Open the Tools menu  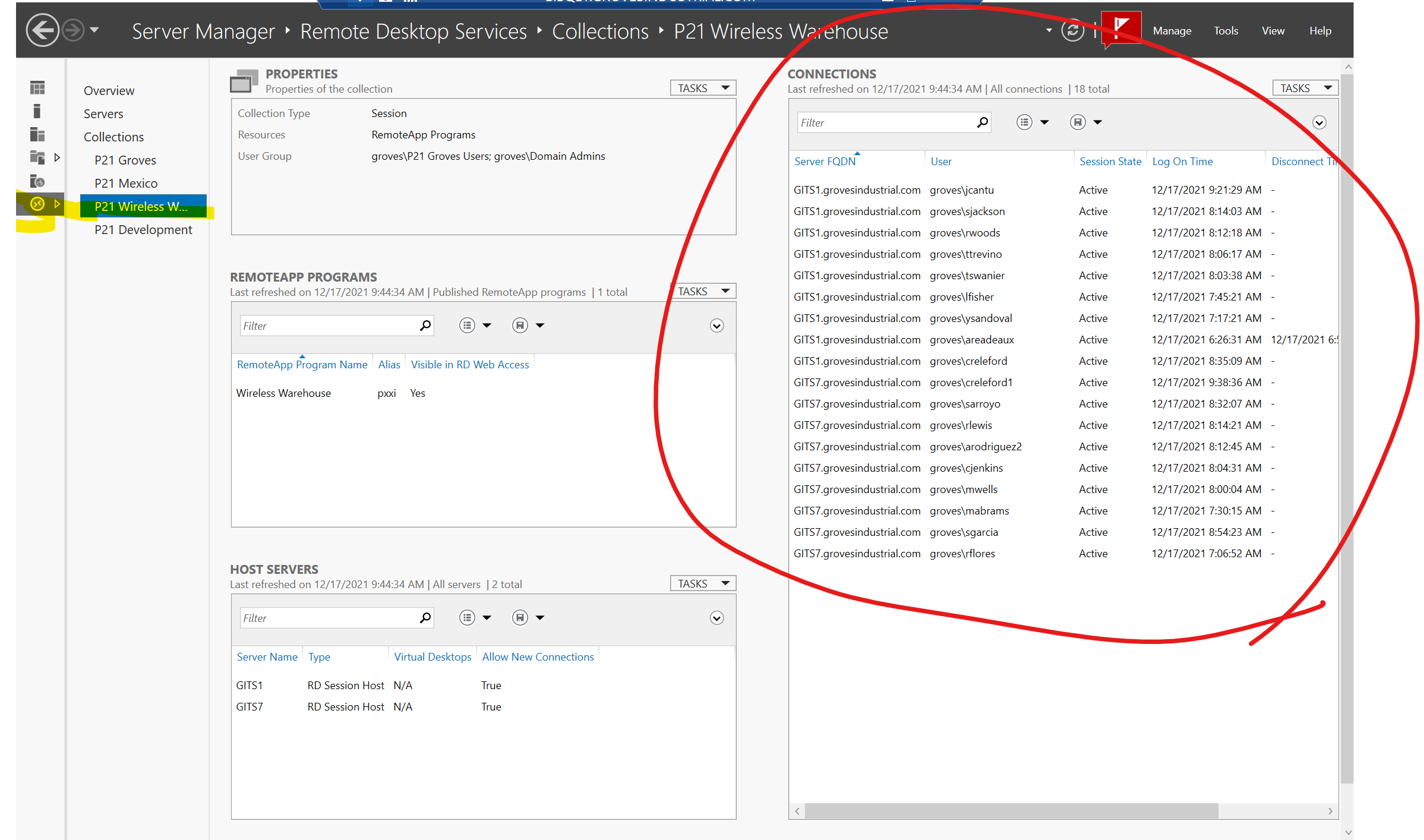(1226, 31)
